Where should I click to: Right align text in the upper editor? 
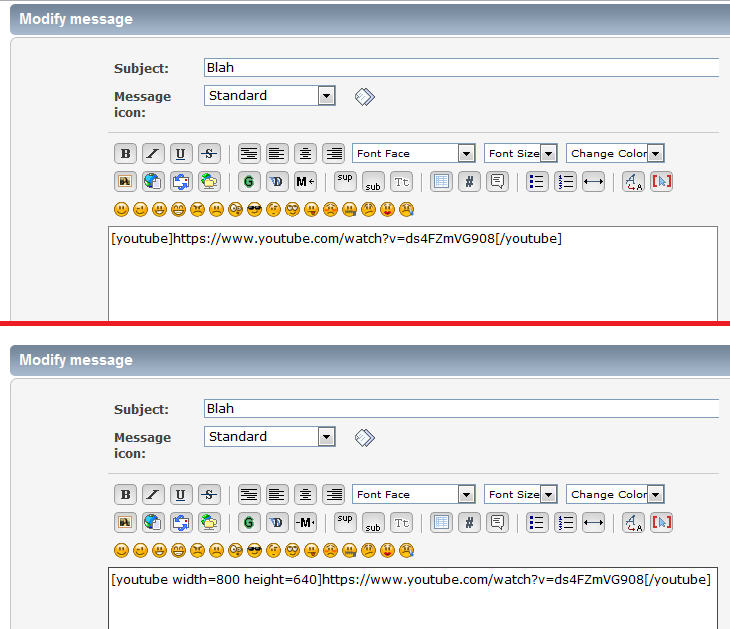tap(334, 154)
